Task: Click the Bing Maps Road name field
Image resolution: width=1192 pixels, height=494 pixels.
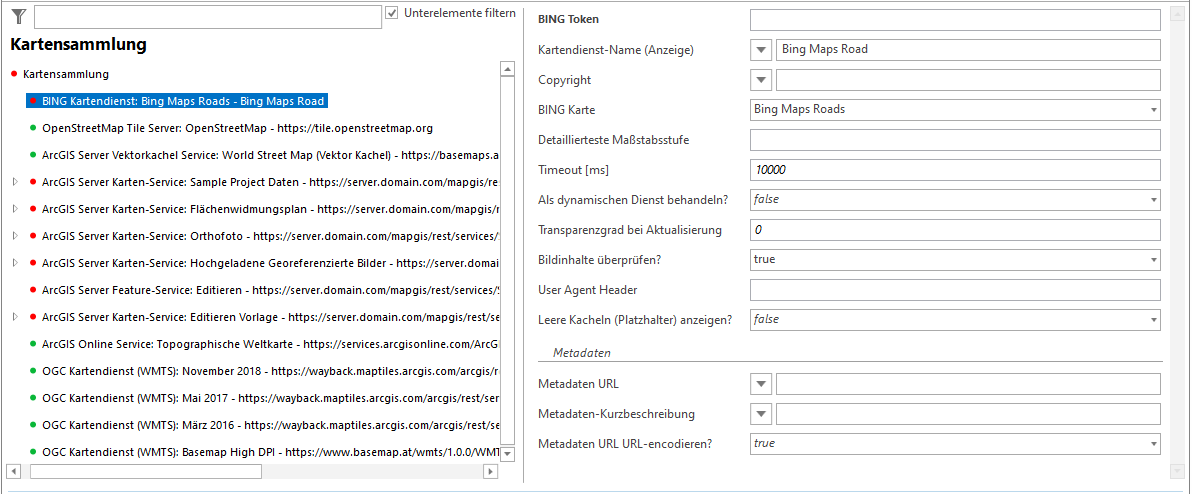Action: [x=968, y=50]
